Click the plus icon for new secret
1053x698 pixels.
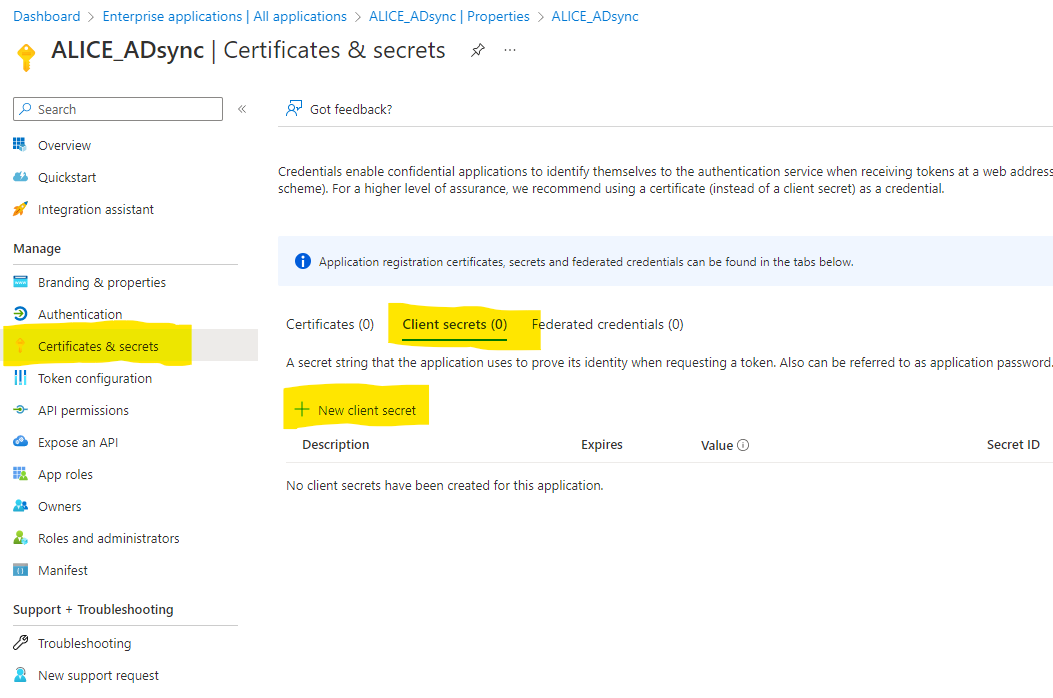click(x=302, y=409)
